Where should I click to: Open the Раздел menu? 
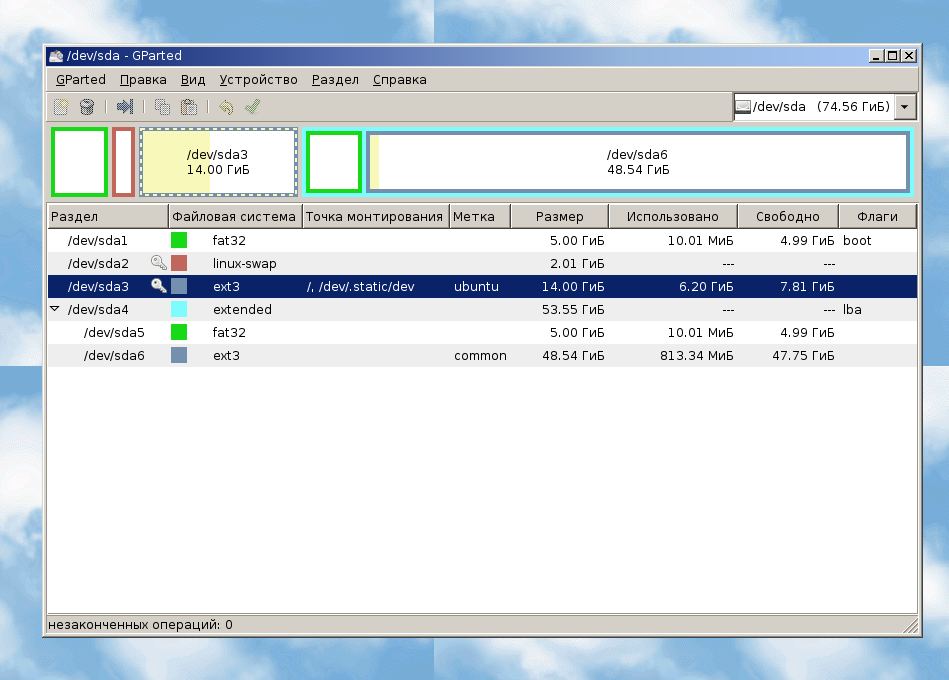(x=335, y=80)
